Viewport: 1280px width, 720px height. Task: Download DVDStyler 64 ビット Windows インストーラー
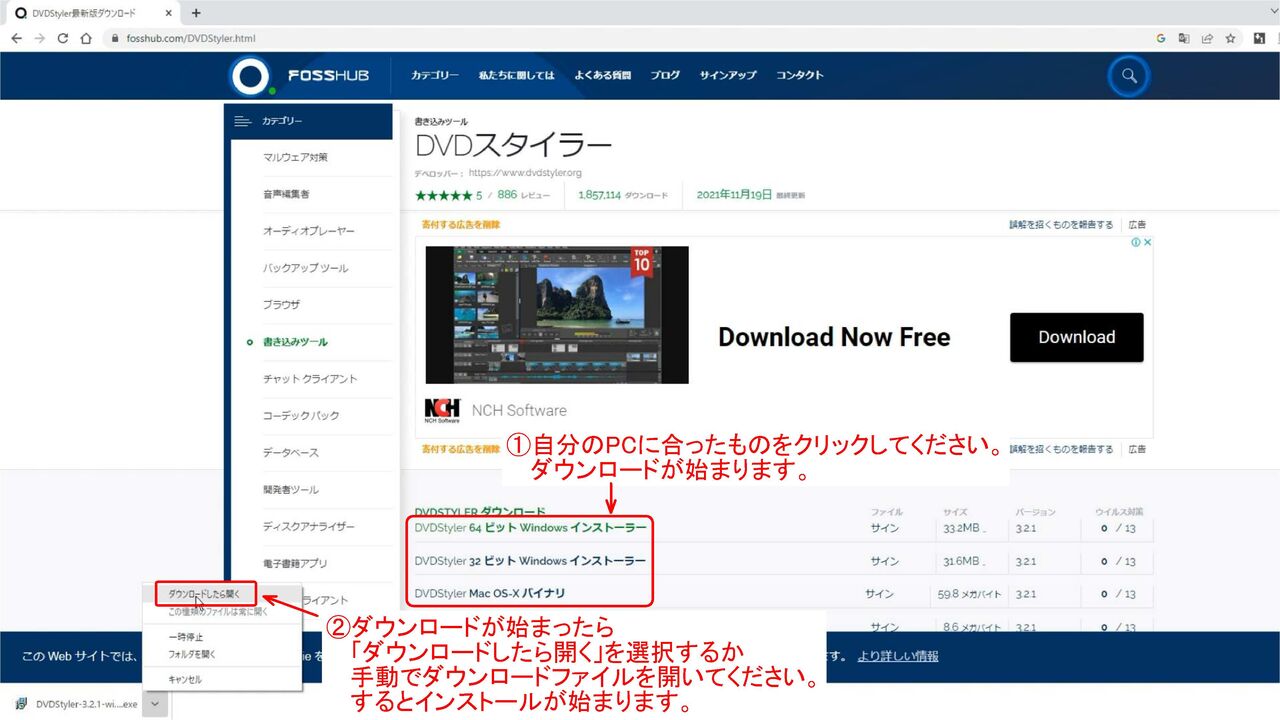[530, 528]
